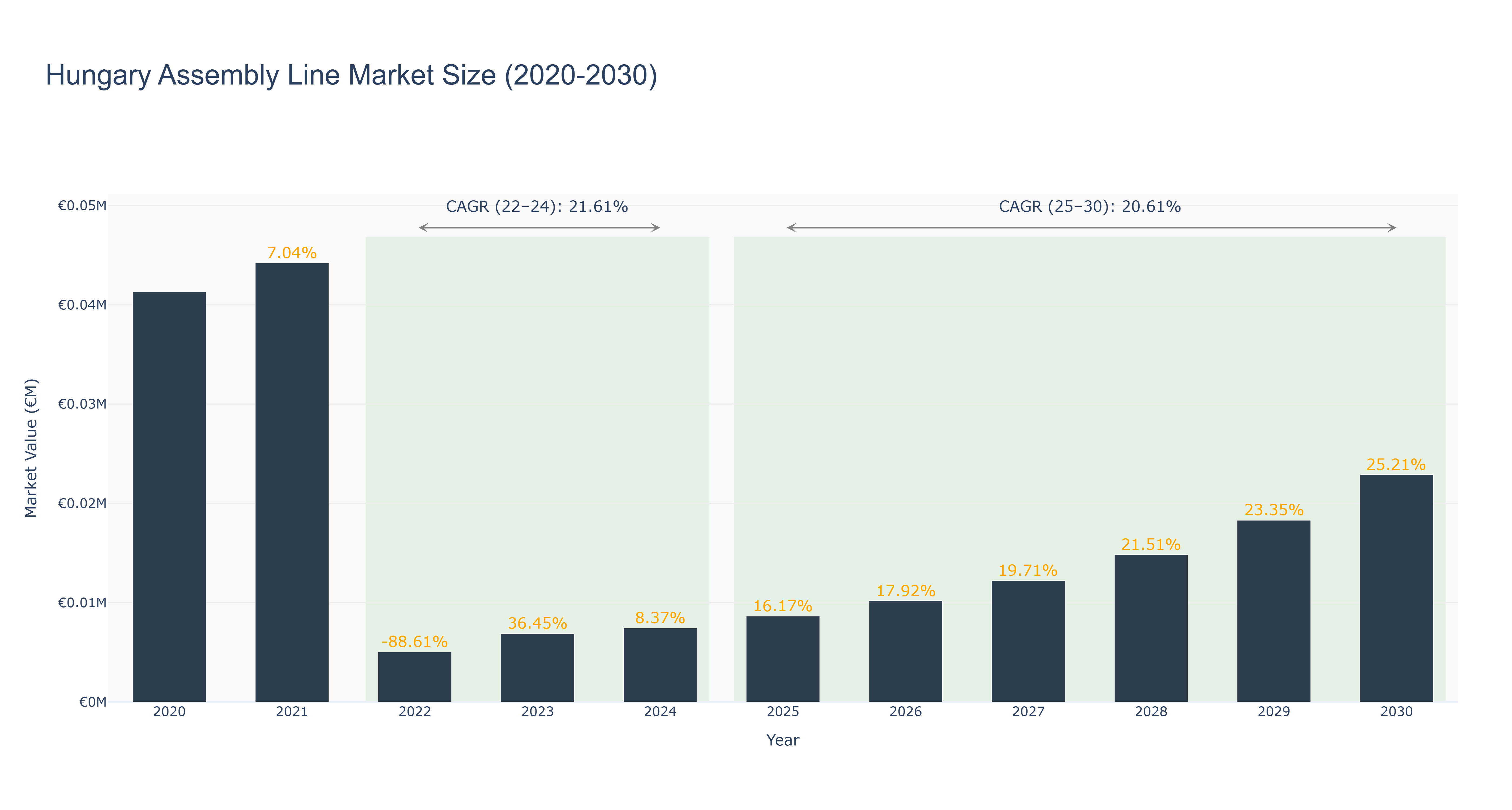
Task: Click the €0.05M y-axis tick label
Action: [82, 205]
